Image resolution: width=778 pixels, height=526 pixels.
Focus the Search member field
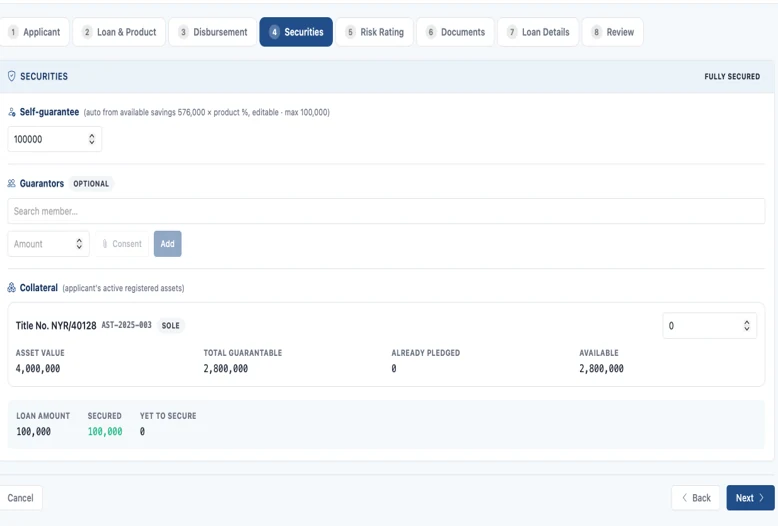(x=386, y=211)
